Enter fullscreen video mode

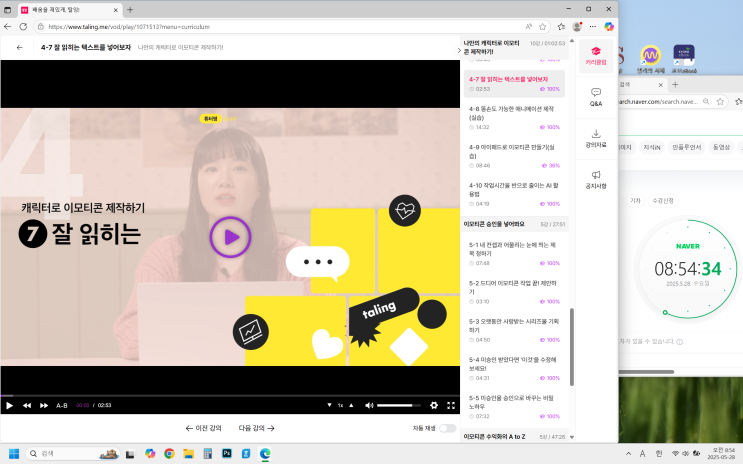pos(451,405)
